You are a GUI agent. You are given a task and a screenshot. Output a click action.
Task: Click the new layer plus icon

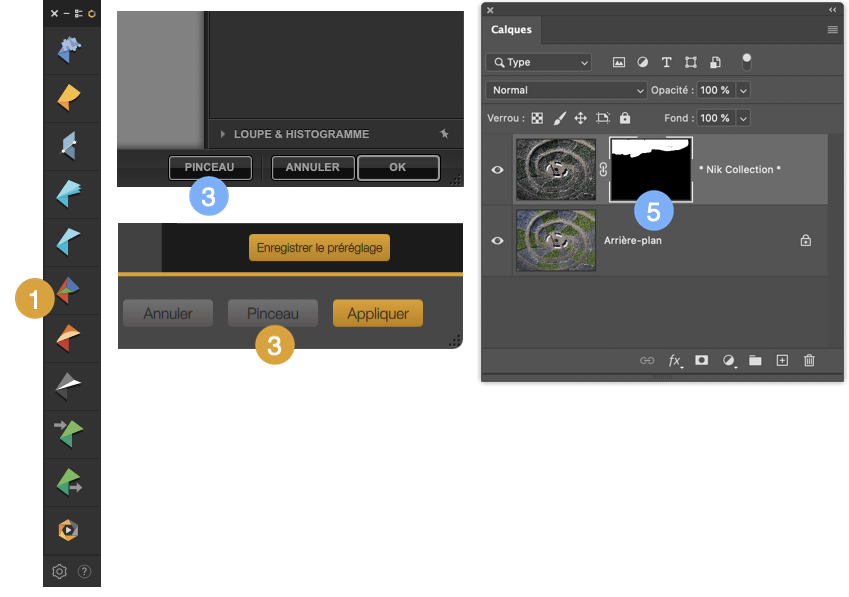coord(782,360)
